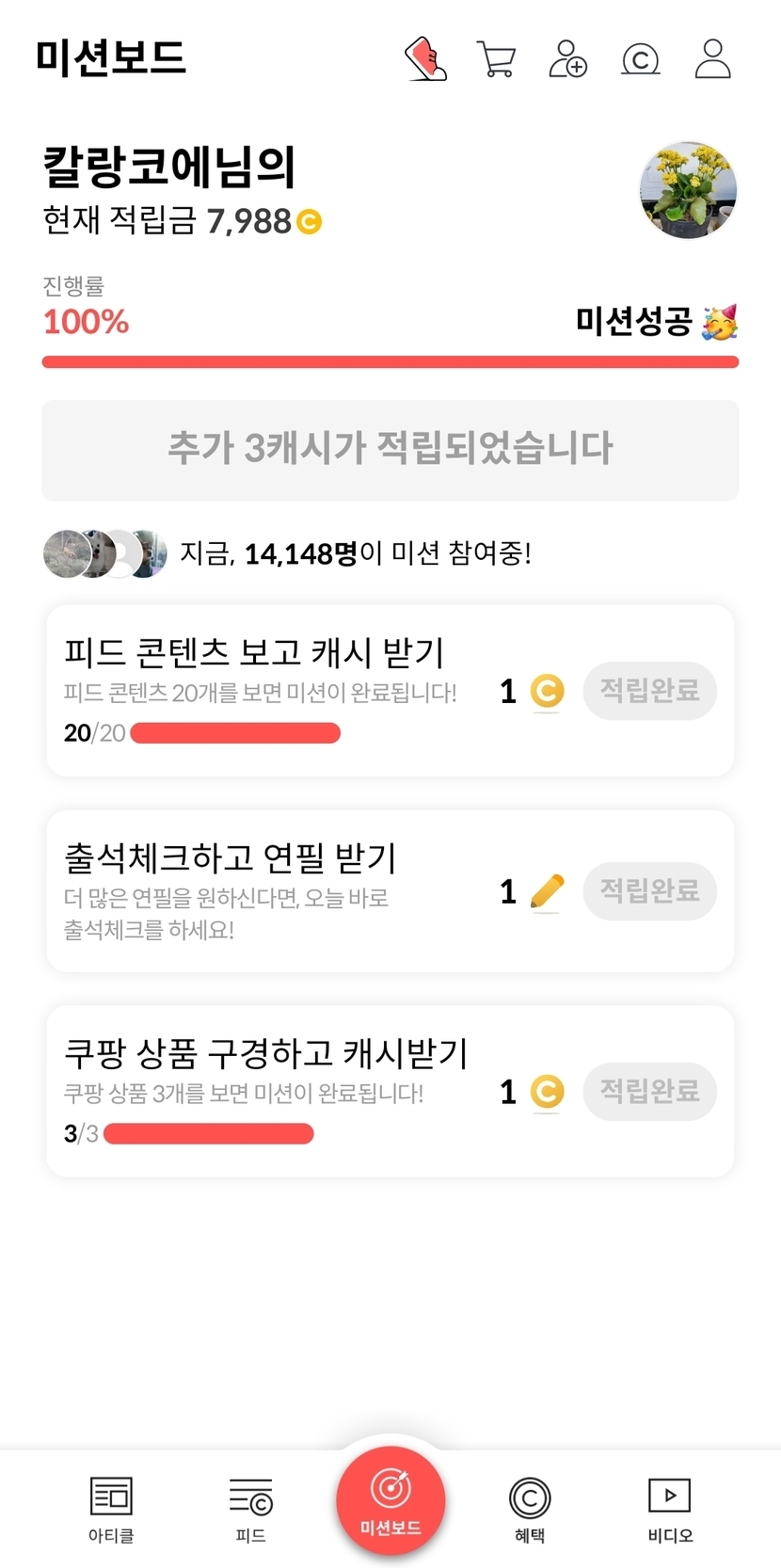The height and width of the screenshot is (1568, 781).
Task: Tap the participant avatars group
Action: pos(105,553)
